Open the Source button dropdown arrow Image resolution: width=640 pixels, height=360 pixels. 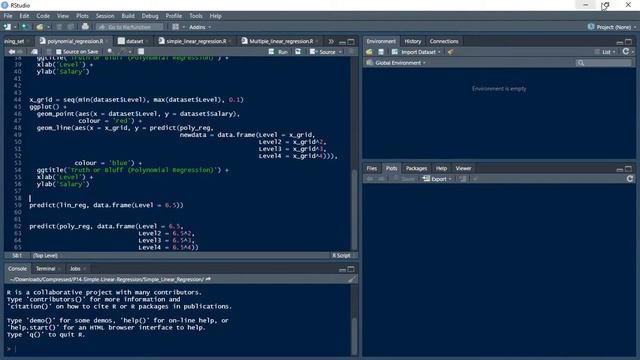(340, 52)
